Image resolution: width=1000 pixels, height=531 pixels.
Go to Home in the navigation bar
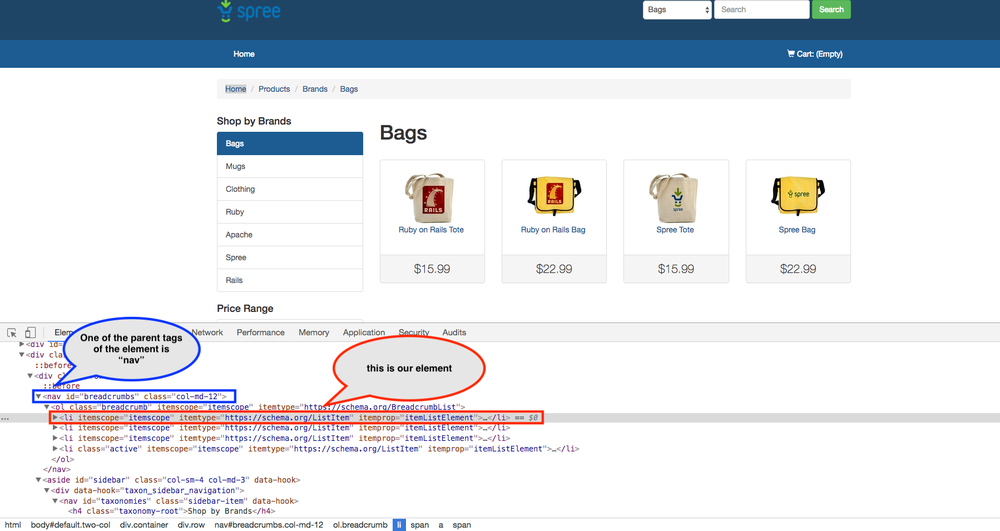coord(244,54)
